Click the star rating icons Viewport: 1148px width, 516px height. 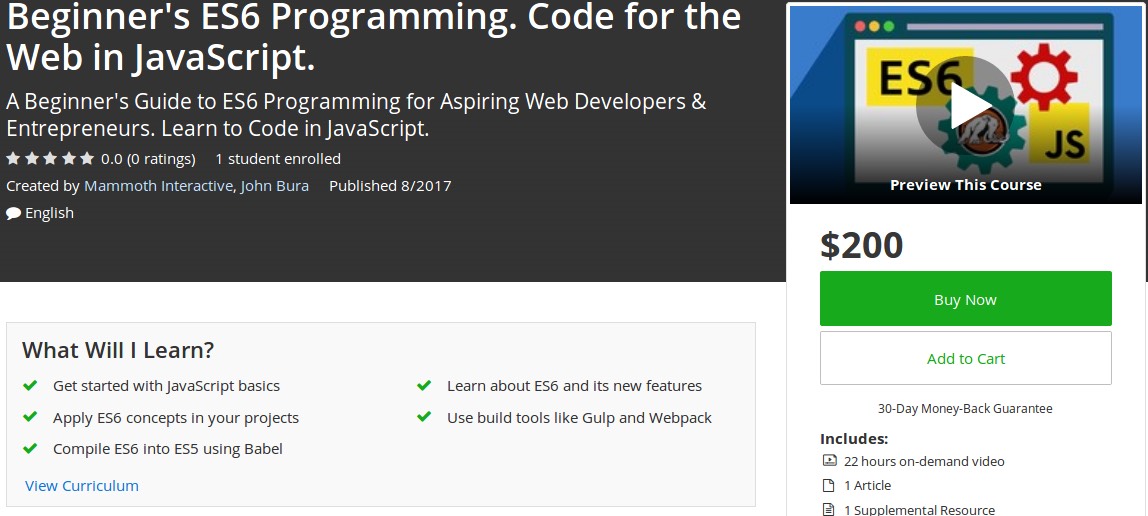coord(50,159)
